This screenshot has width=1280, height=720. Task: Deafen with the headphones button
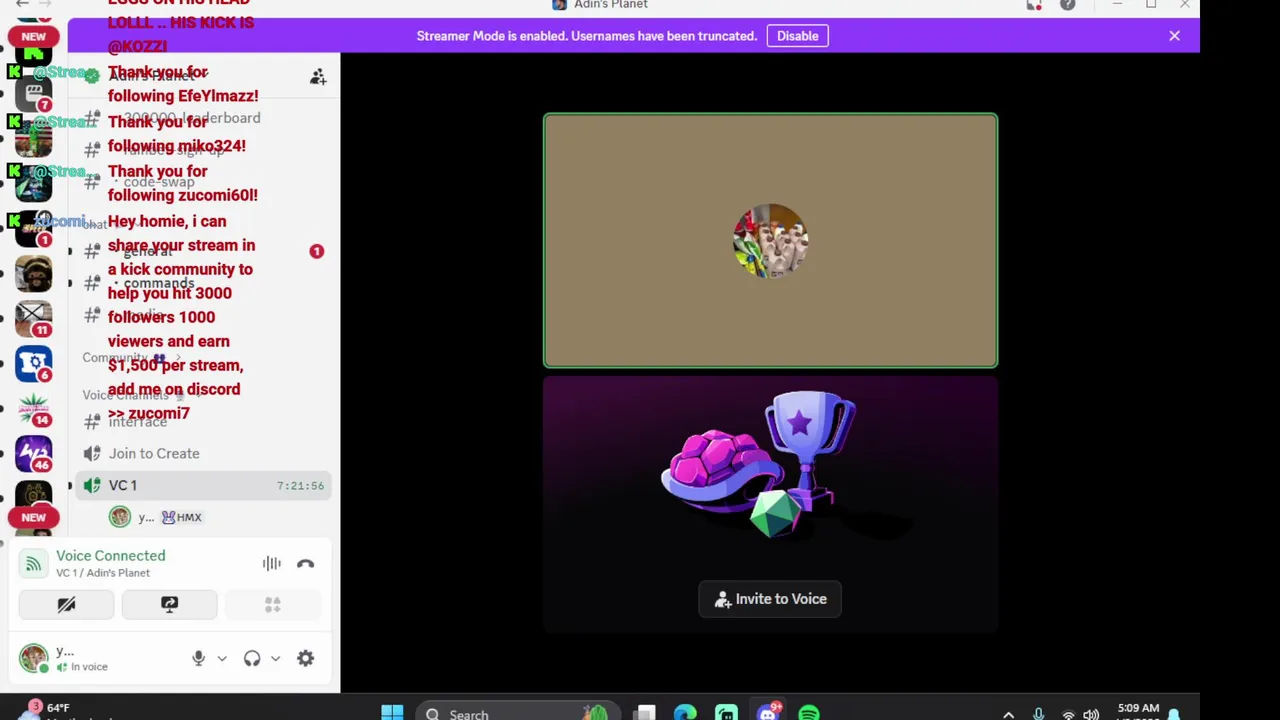point(252,658)
